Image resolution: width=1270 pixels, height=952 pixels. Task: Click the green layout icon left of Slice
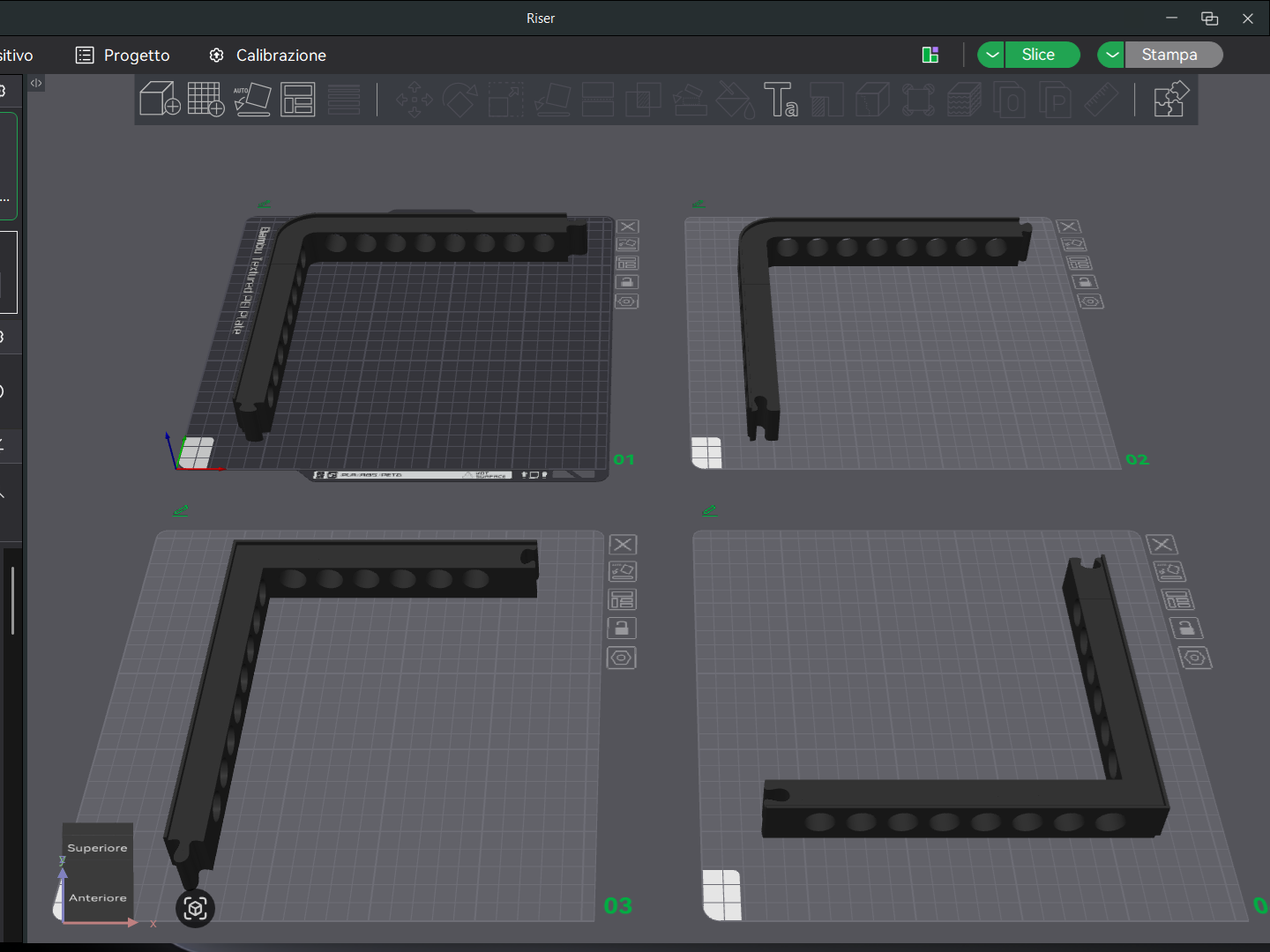pyautogui.click(x=930, y=55)
